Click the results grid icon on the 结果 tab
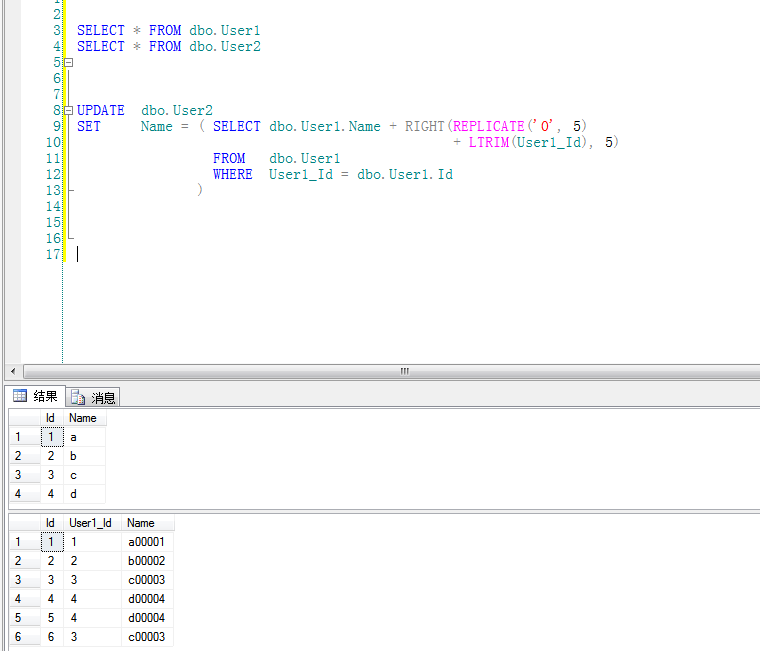Image resolution: width=760 pixels, height=651 pixels. click(x=20, y=396)
